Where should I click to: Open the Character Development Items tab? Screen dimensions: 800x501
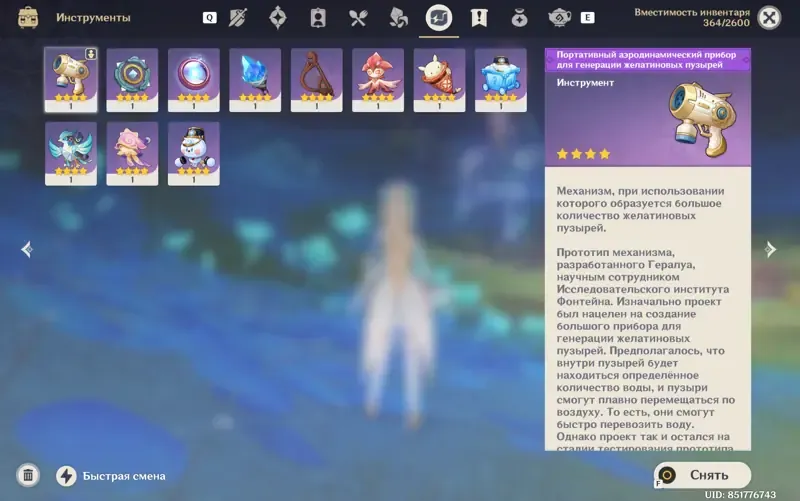(x=318, y=18)
